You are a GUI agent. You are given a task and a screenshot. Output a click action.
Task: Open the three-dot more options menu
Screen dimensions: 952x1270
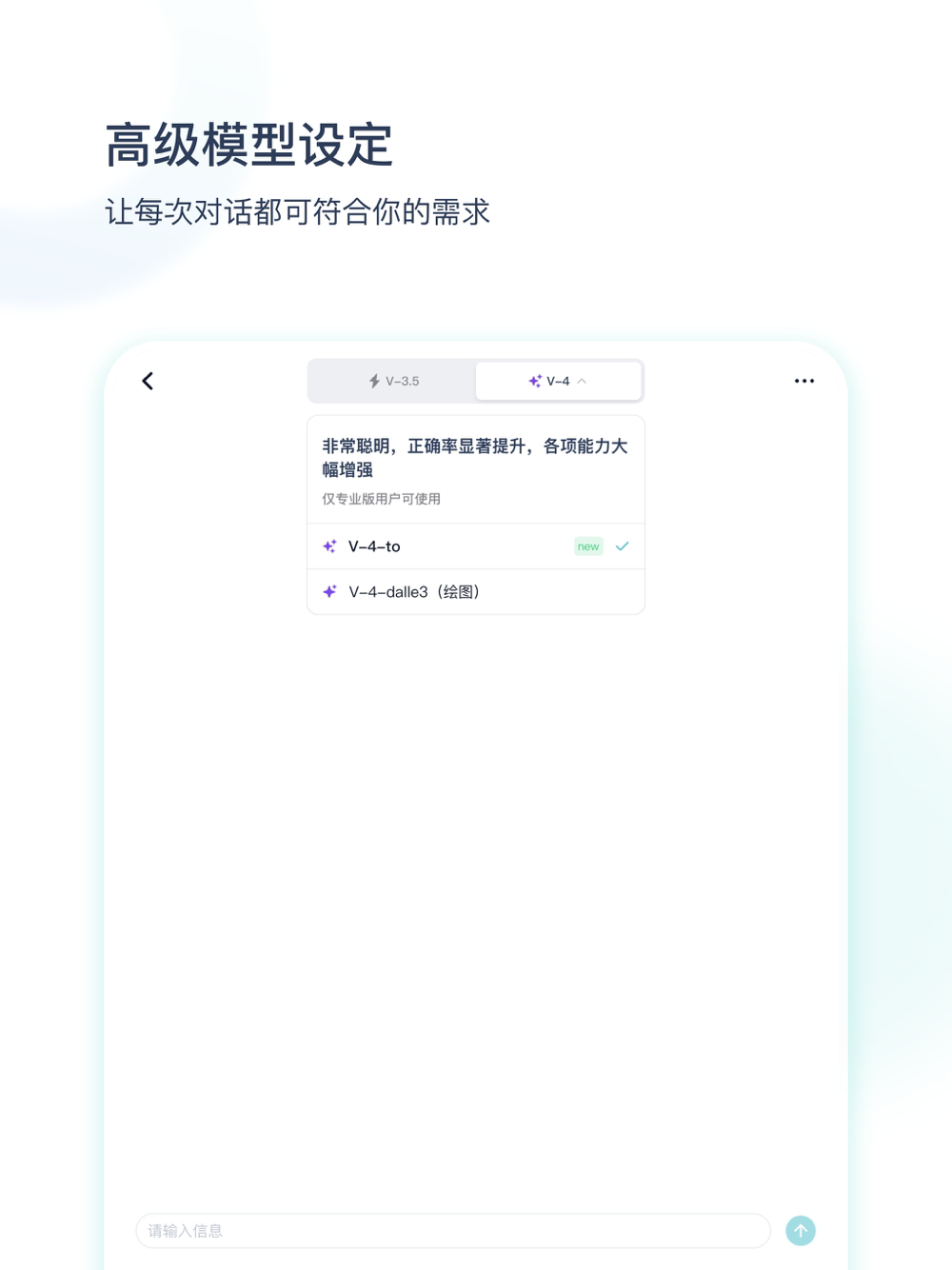click(804, 381)
